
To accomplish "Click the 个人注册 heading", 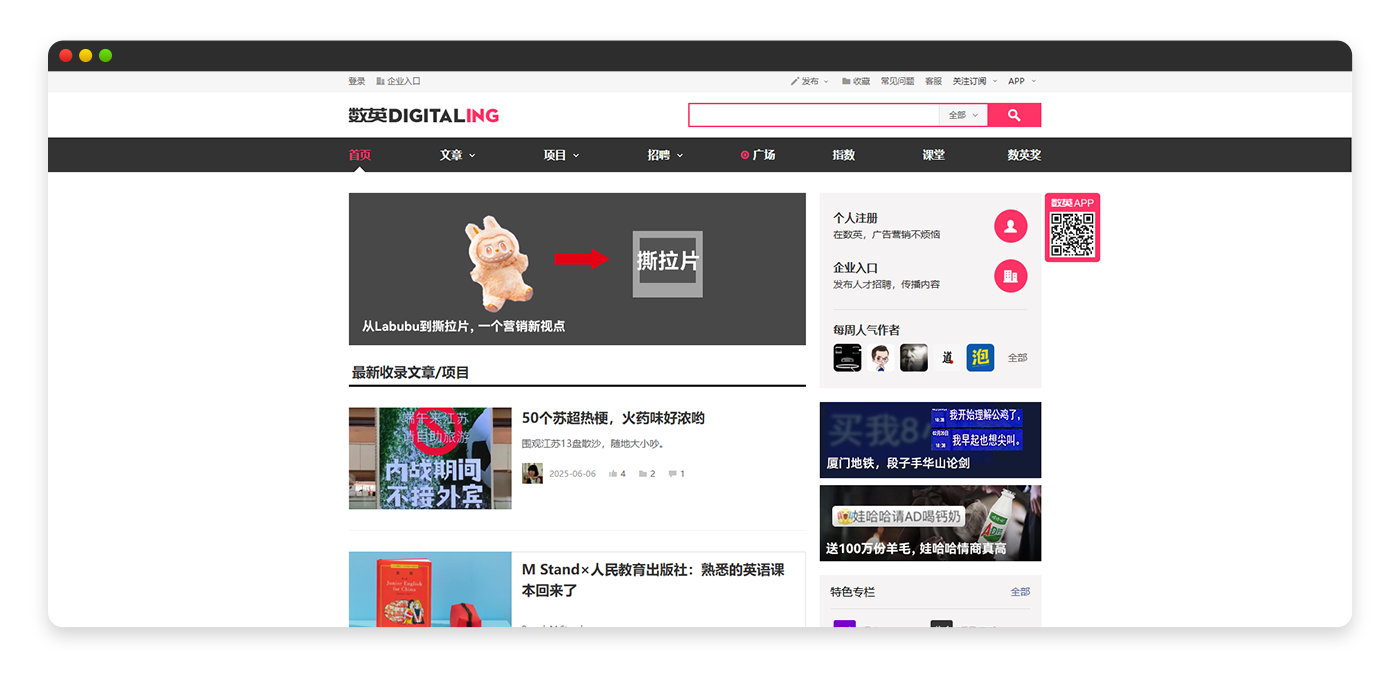I will [855, 218].
